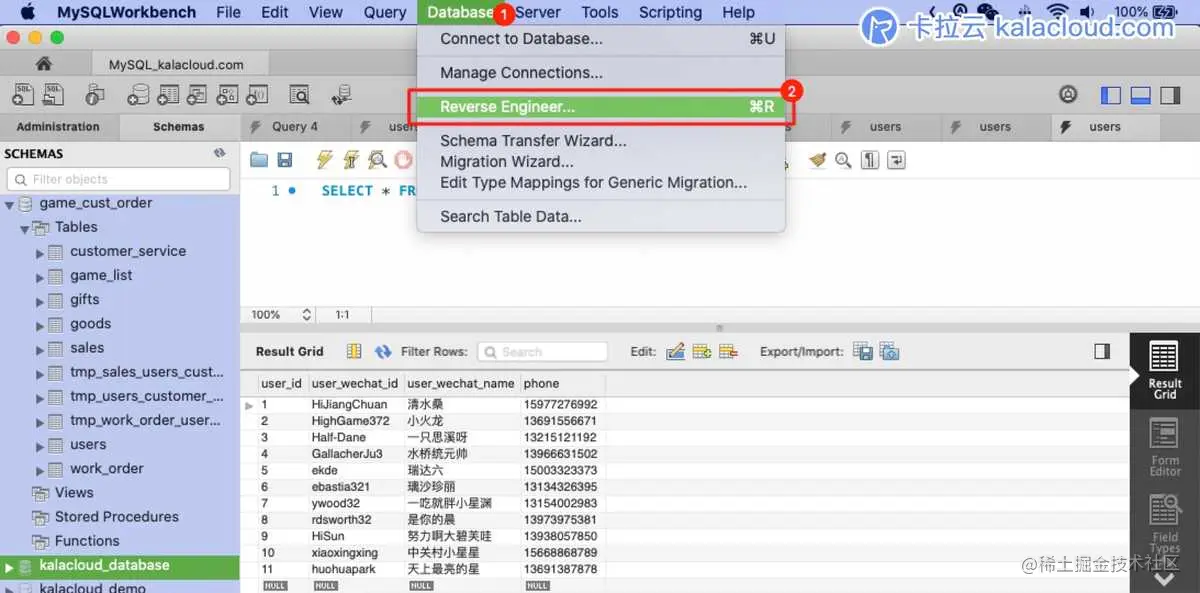
Task: Click the search table data toolbar icon
Action: coord(300,95)
